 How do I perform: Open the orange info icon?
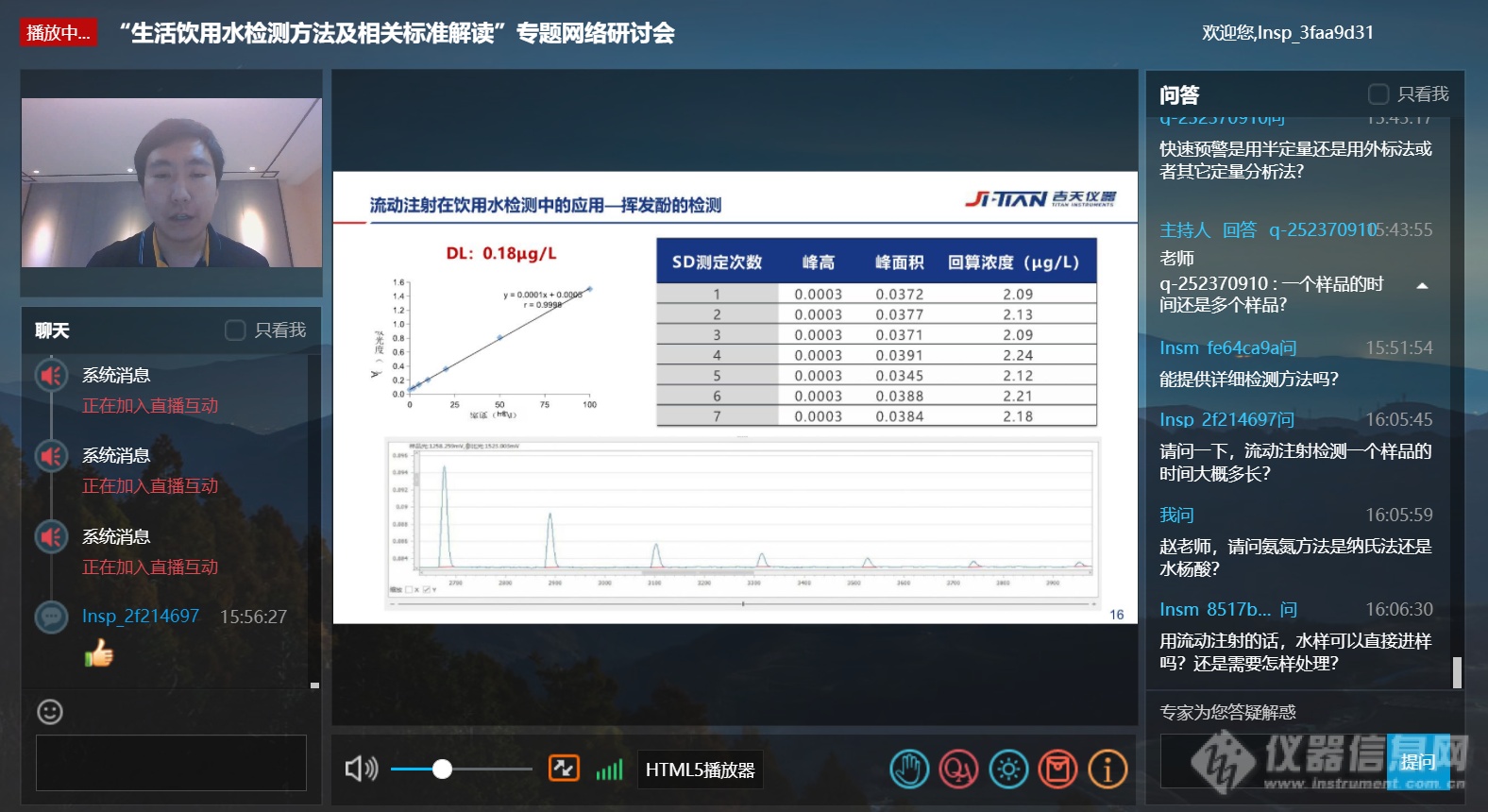click(x=1108, y=770)
